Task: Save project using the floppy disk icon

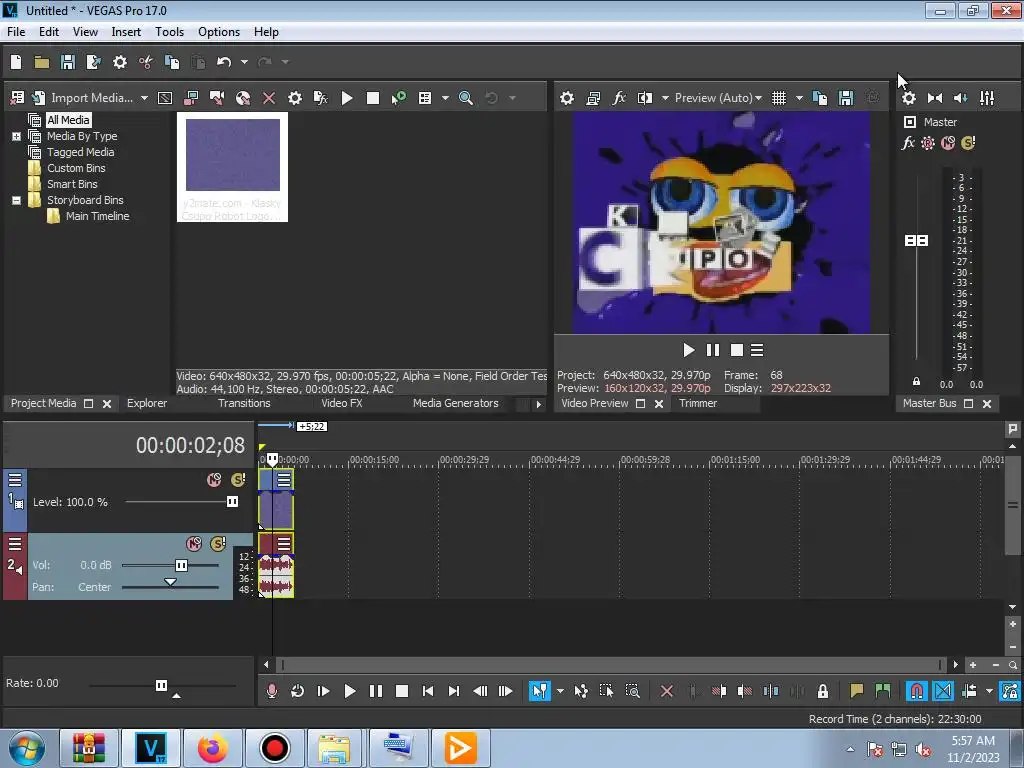Action: tap(68, 62)
